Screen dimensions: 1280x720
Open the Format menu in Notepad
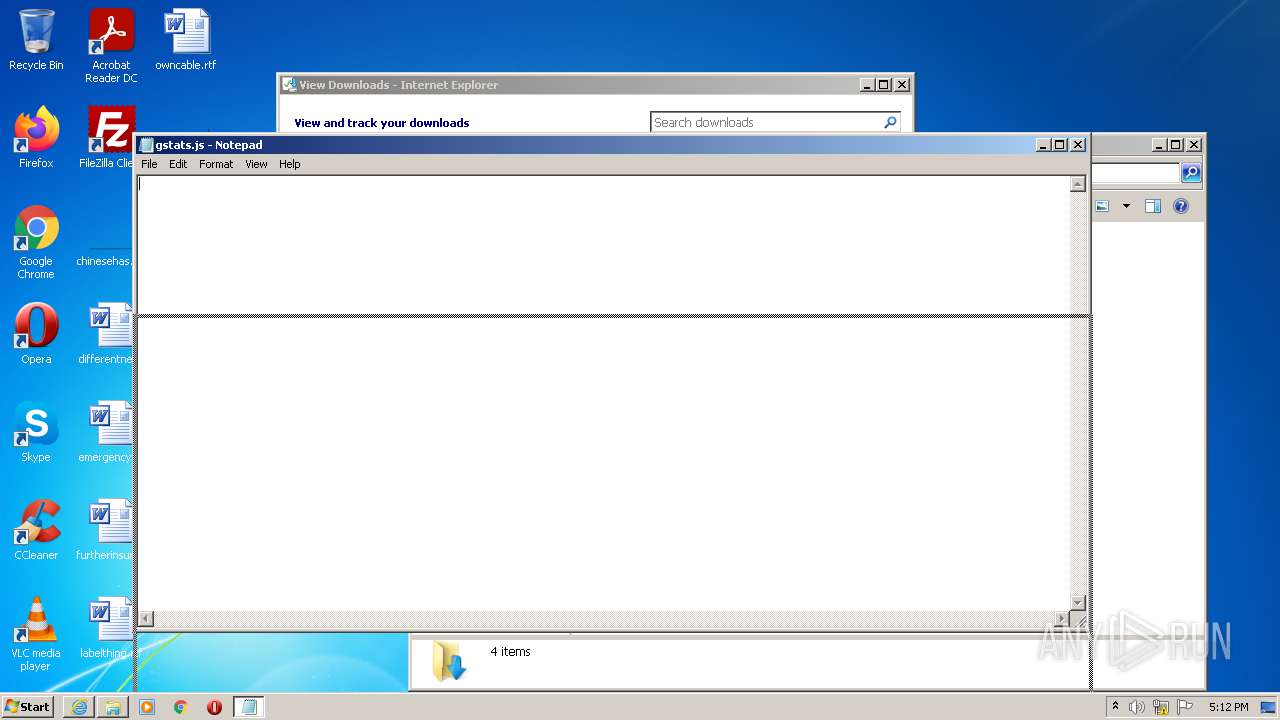click(216, 164)
